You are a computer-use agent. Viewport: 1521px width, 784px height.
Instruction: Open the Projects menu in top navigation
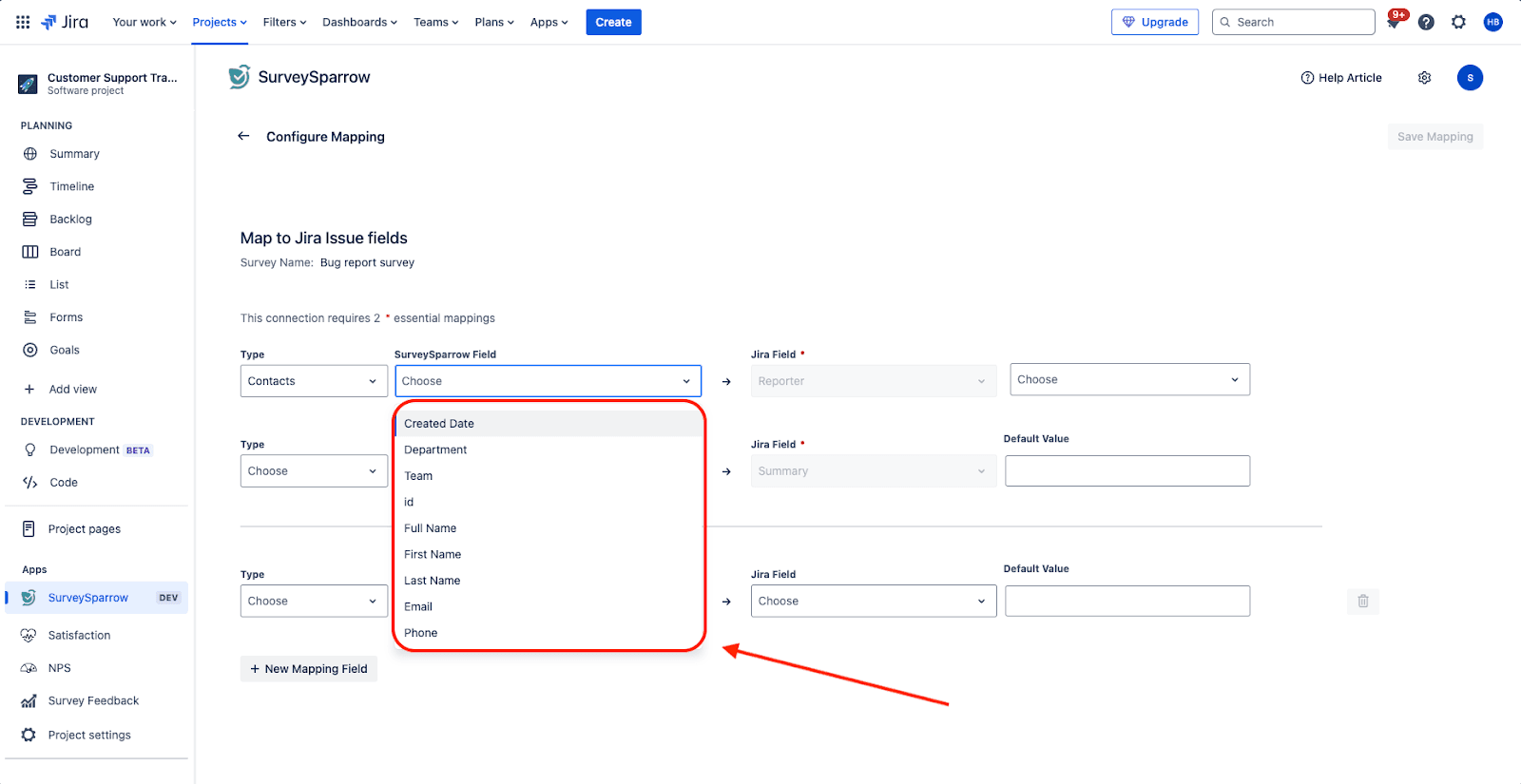[219, 22]
